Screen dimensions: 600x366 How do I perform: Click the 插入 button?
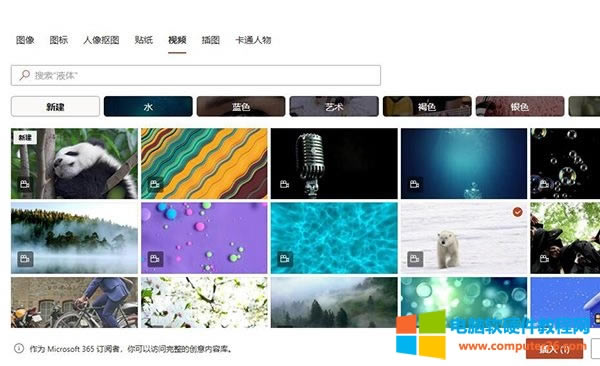tap(554, 348)
